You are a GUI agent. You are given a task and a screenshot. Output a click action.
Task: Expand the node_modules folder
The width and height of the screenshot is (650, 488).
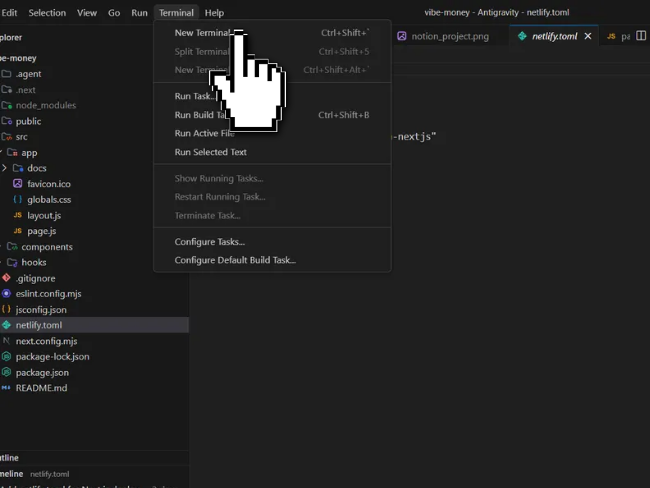[x=94, y=105]
